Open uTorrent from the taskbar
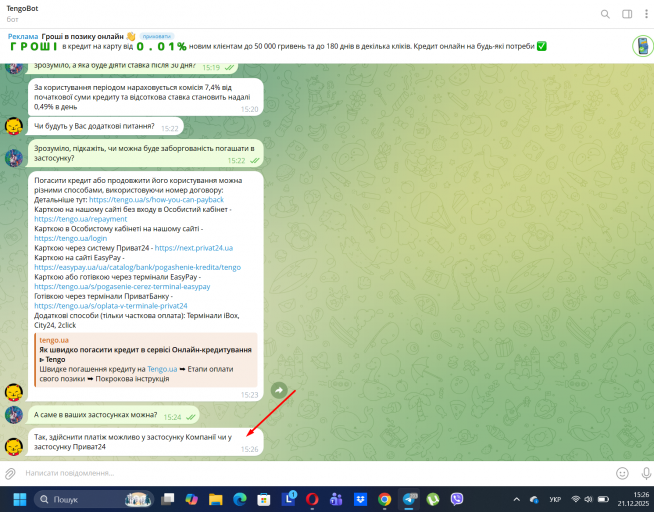The image size is (654, 512). tap(433, 499)
